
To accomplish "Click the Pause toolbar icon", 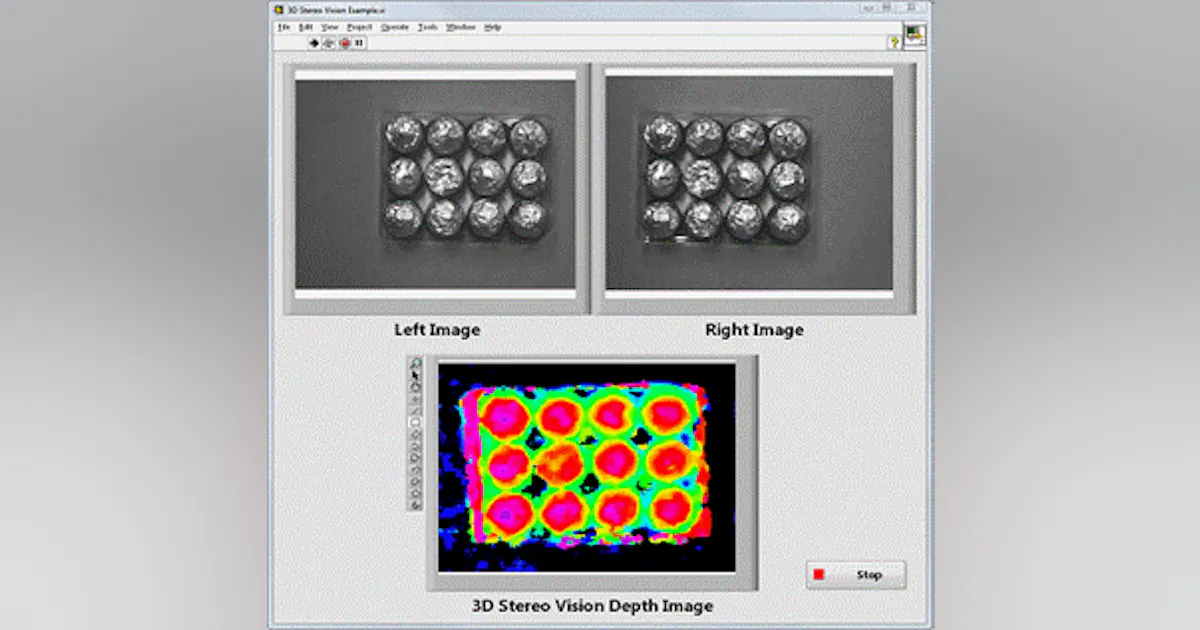I will click(x=359, y=43).
